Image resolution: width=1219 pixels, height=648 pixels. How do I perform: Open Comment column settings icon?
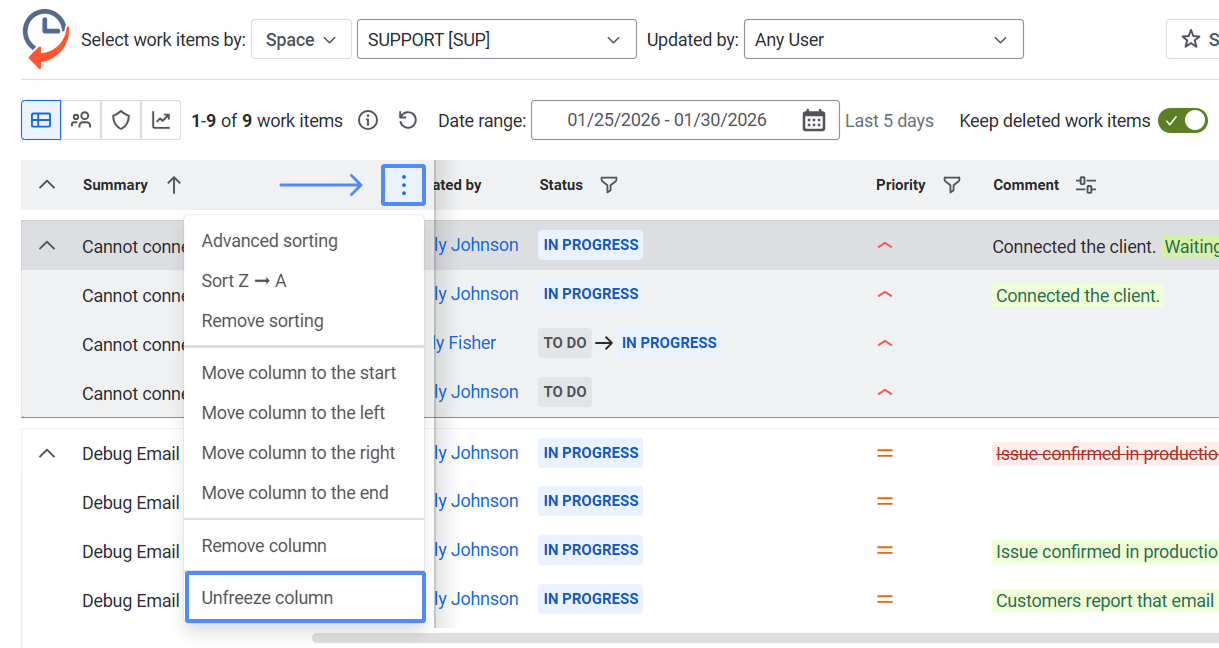point(1085,185)
